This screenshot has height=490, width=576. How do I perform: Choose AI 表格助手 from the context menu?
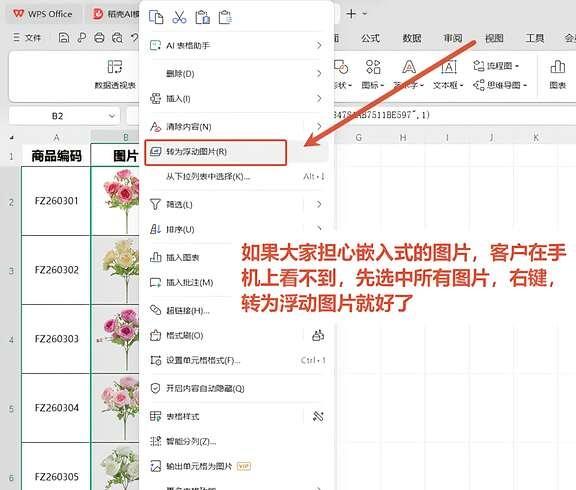point(235,46)
